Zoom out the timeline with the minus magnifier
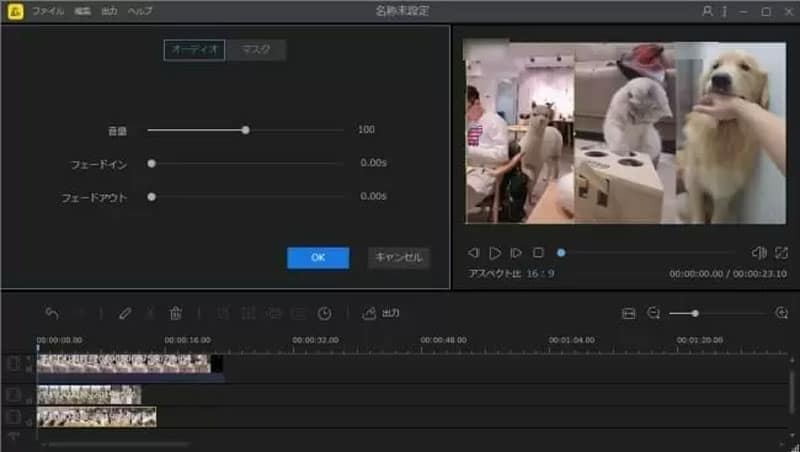This screenshot has height=452, width=800. 654,313
